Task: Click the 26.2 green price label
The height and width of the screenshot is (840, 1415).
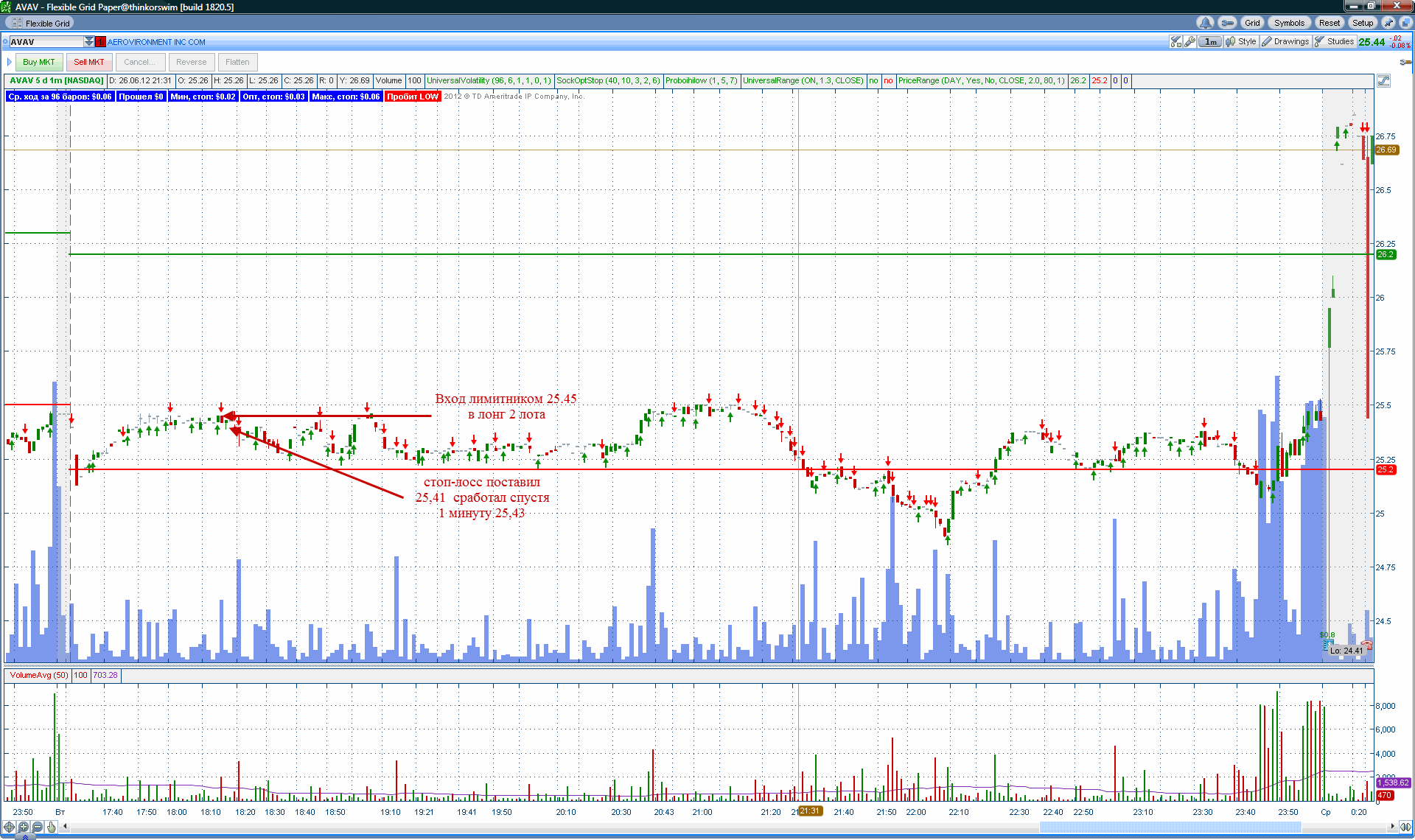Action: click(x=1386, y=255)
